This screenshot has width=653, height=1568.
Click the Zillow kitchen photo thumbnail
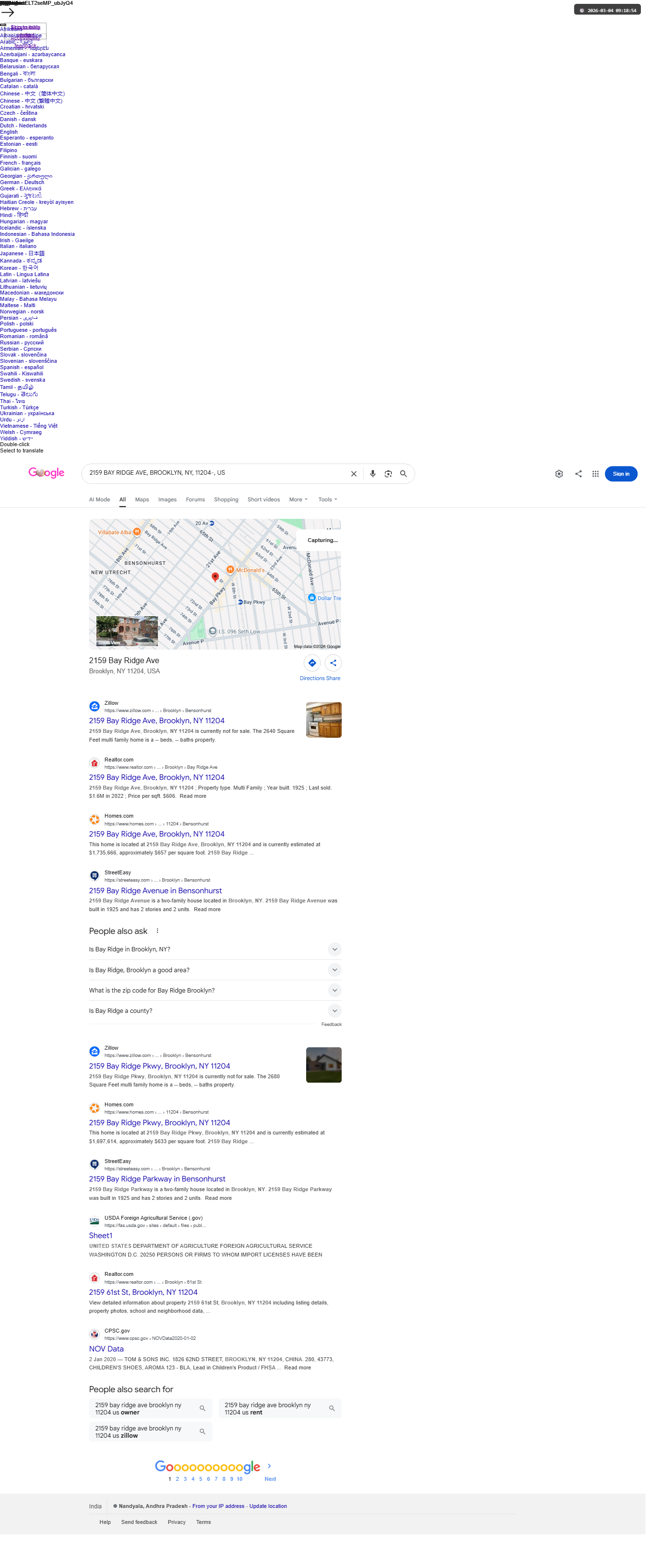(x=323, y=719)
